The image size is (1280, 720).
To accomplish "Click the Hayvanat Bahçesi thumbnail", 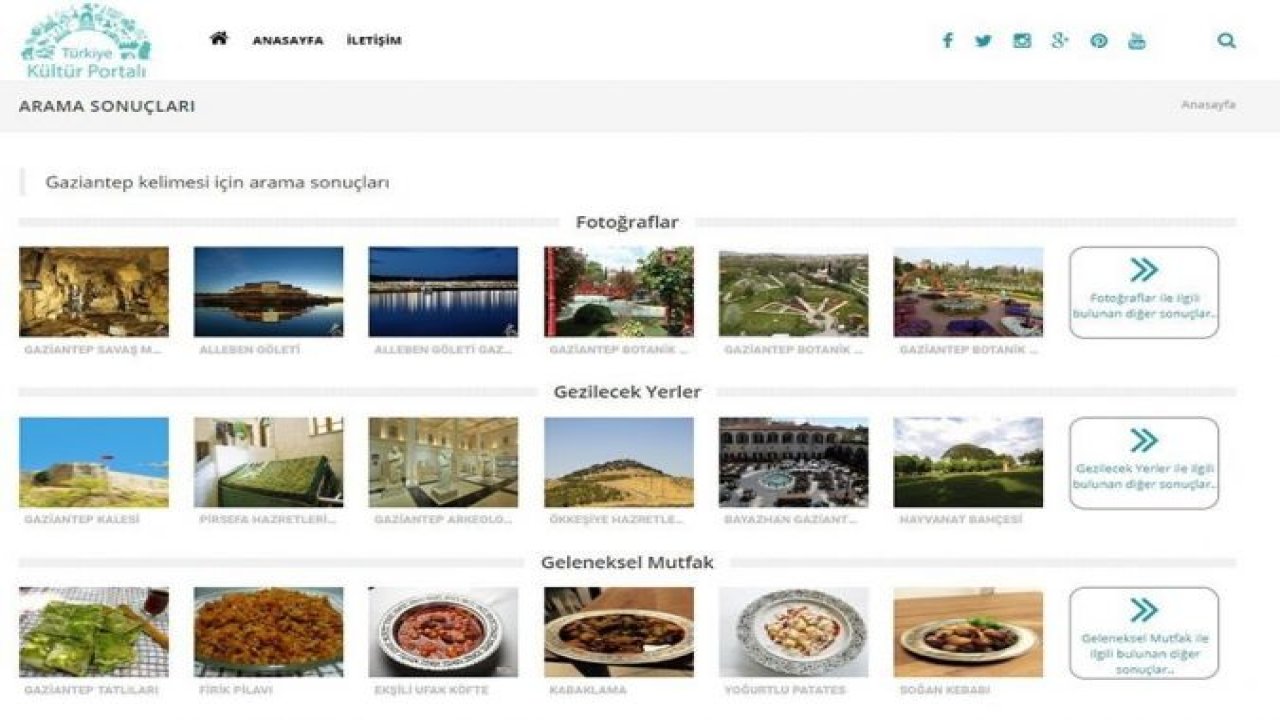I will (970, 462).
